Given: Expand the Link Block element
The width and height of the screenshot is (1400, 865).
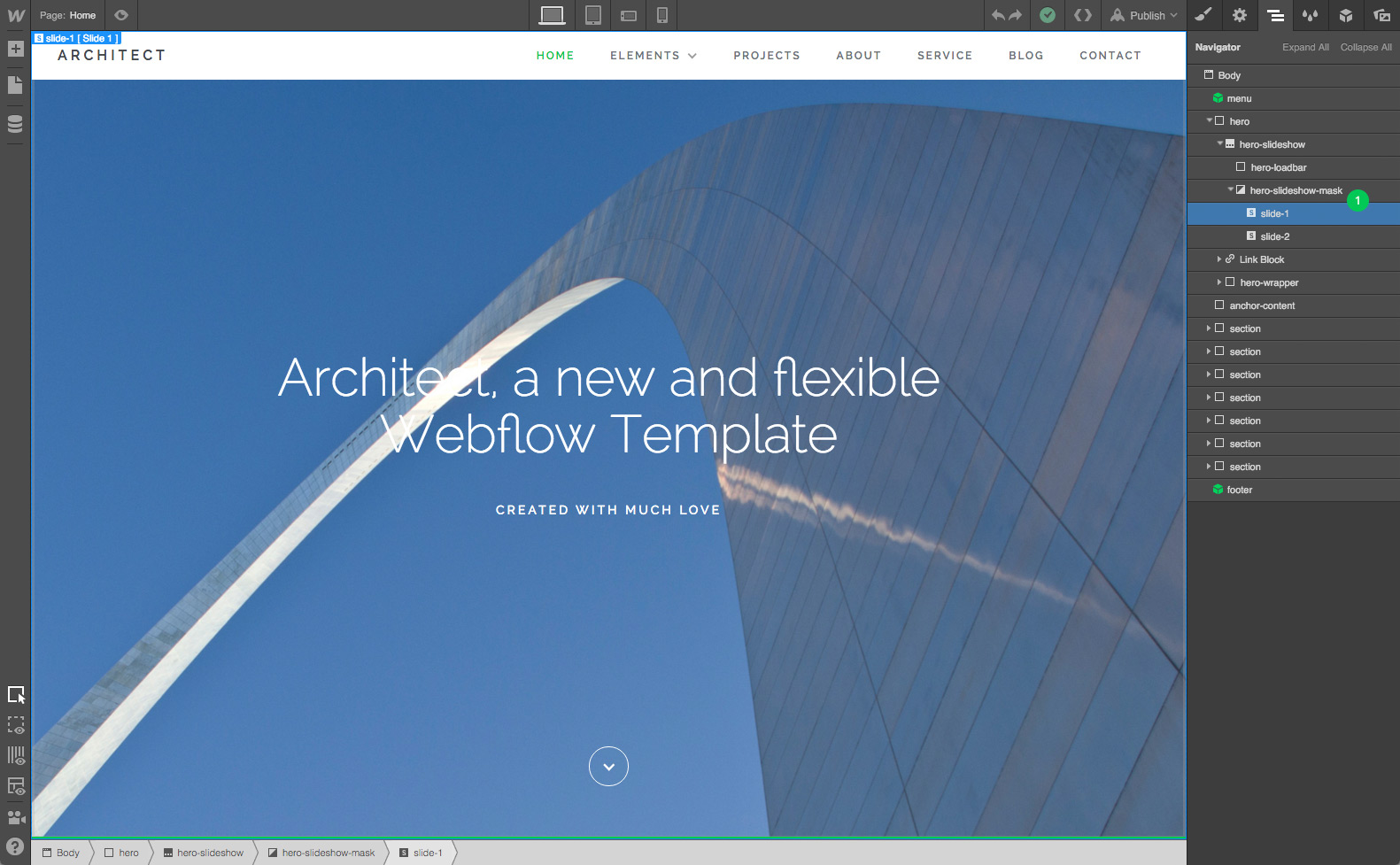Looking at the screenshot, I should [x=1219, y=259].
